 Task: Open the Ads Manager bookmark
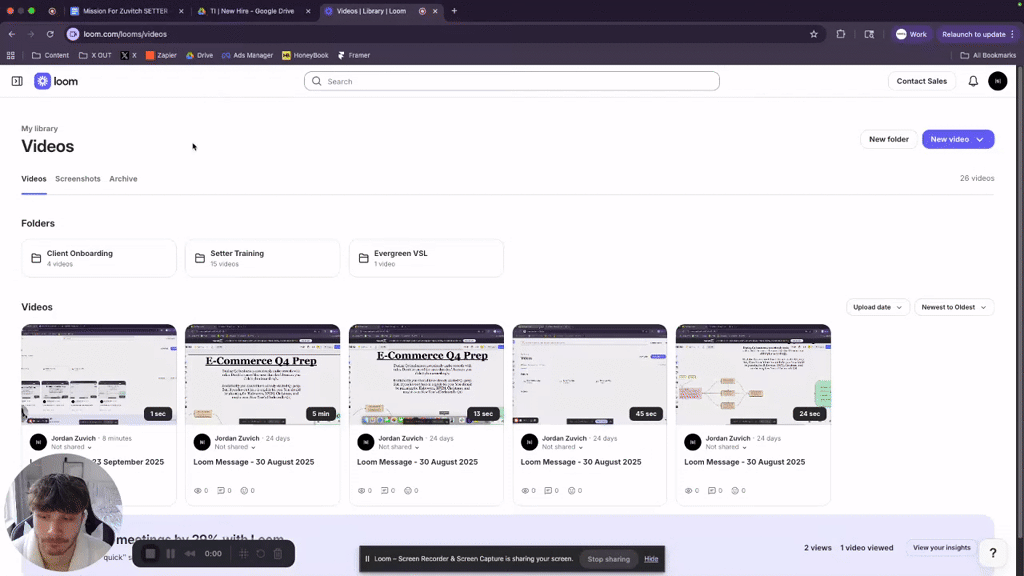tap(248, 56)
